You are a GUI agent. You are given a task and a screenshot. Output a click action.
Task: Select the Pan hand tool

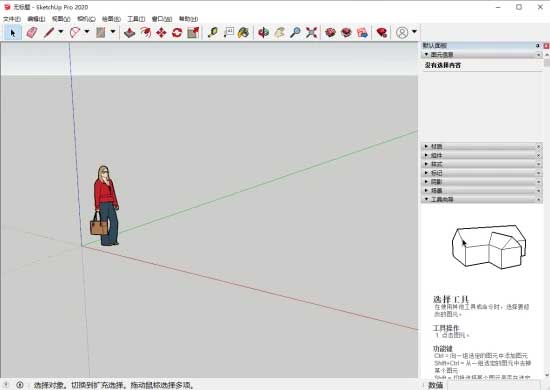[279, 33]
